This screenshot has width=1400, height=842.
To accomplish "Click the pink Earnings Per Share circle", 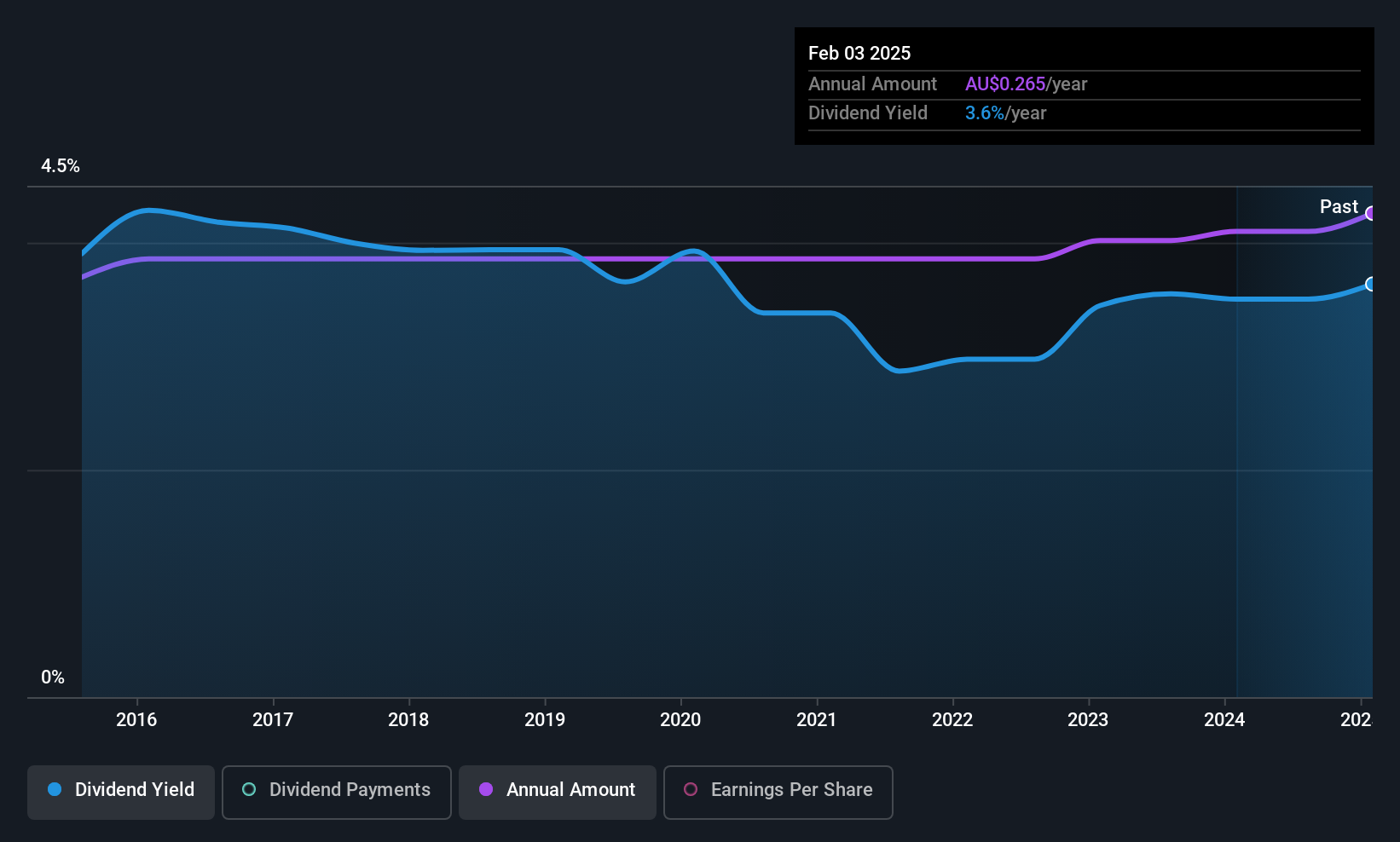I will (691, 789).
